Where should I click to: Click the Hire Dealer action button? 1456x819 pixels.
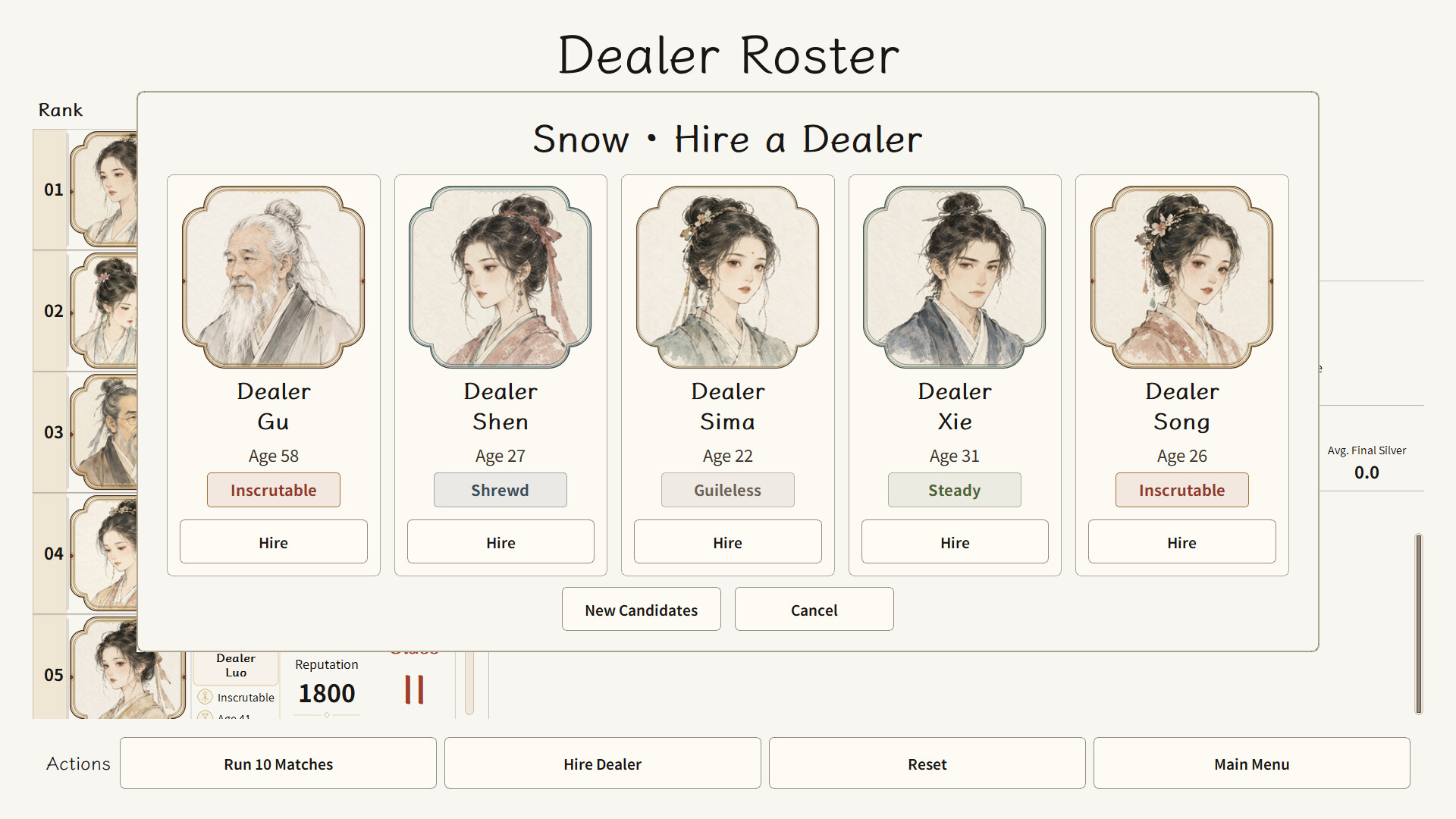click(x=603, y=764)
